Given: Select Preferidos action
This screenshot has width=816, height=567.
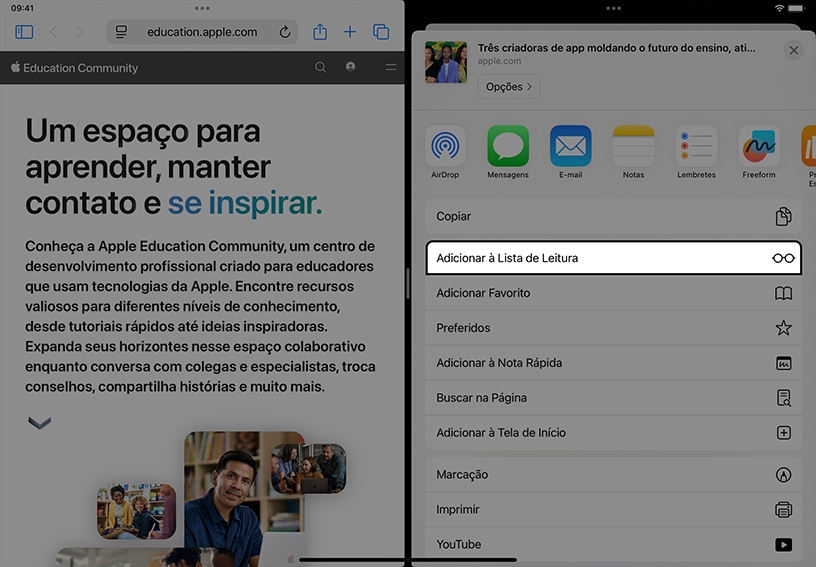Looking at the screenshot, I should tap(614, 328).
